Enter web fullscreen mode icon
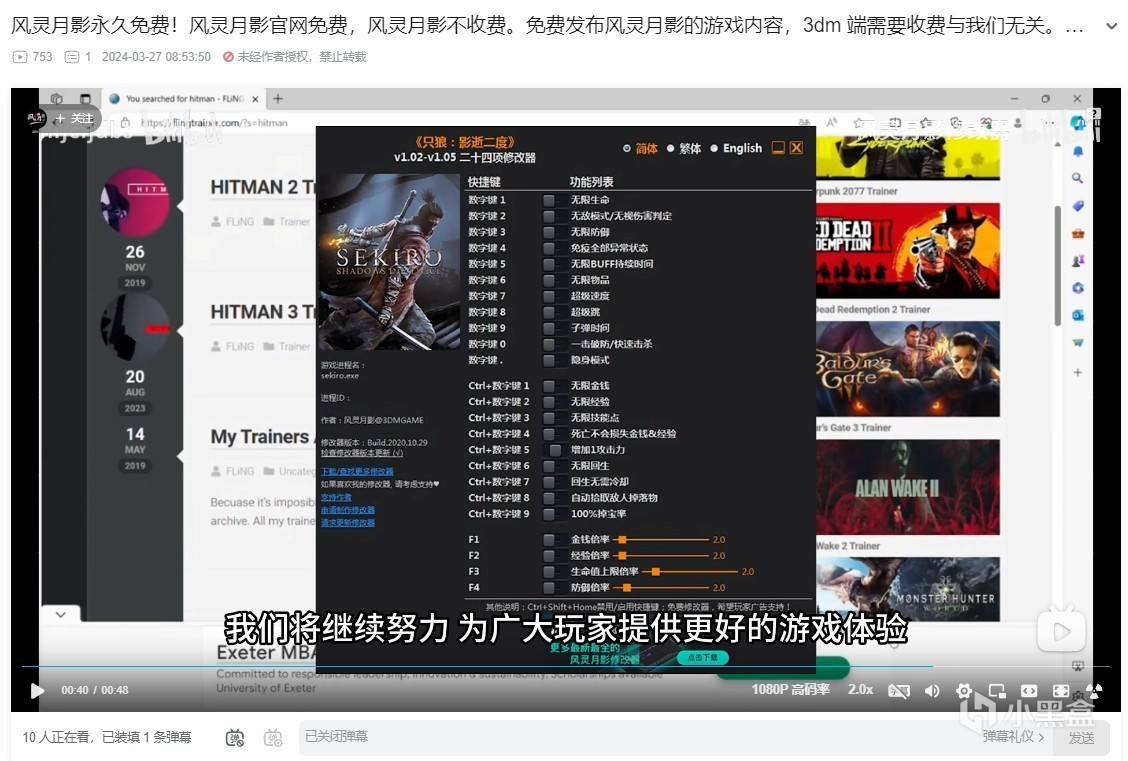 click(x=1061, y=691)
